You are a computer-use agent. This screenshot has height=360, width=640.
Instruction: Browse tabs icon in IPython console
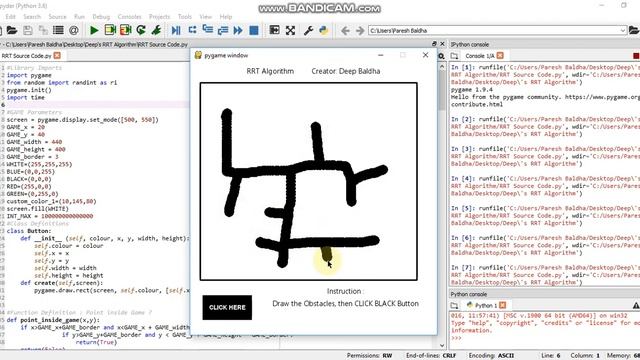point(454,56)
